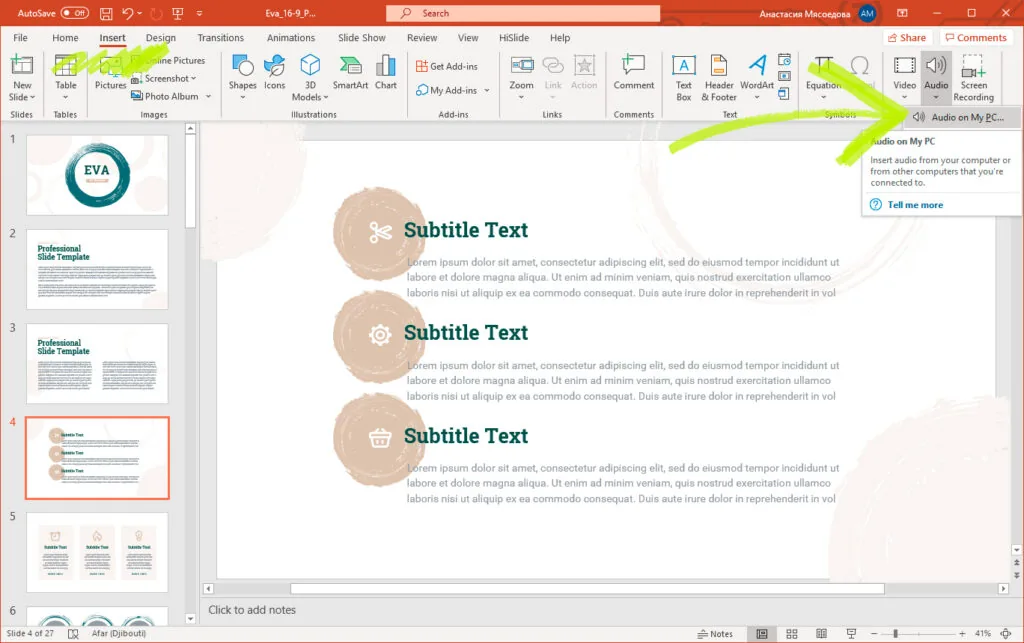
Task: Select slide 1 EVA thumbnail
Action: coord(97,176)
